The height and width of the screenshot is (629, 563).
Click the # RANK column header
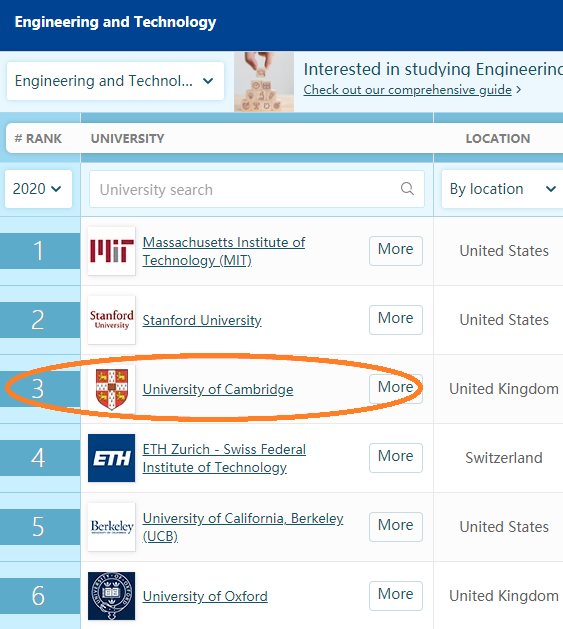[38, 138]
